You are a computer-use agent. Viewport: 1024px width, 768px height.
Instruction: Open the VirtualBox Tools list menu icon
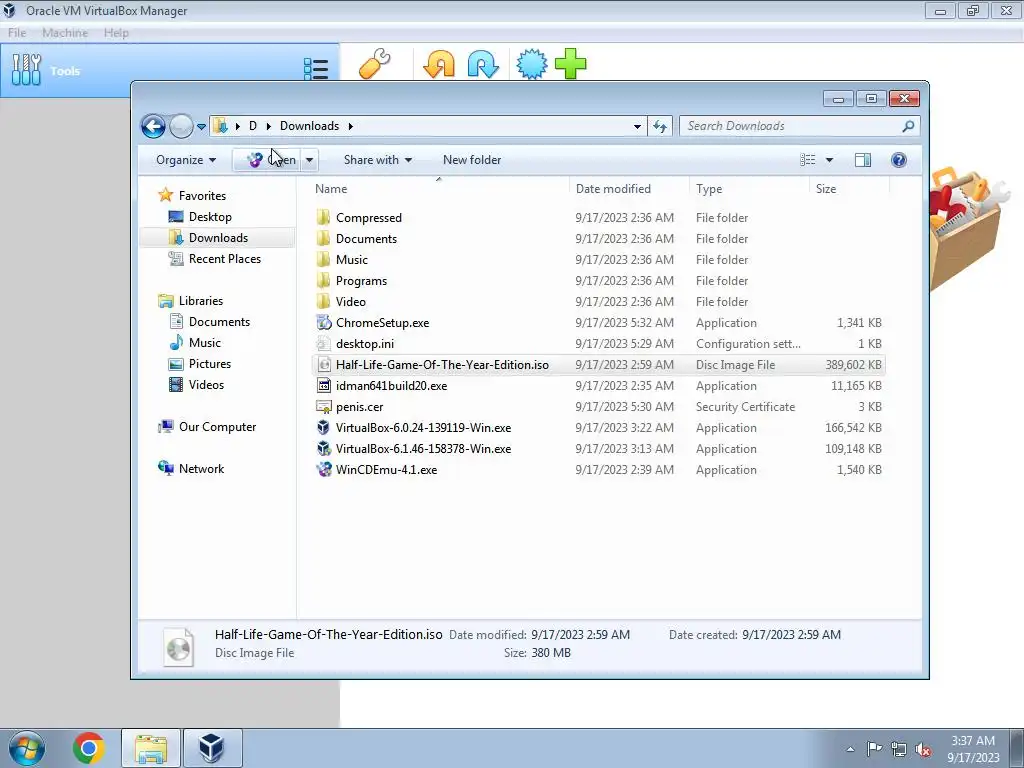pos(316,69)
